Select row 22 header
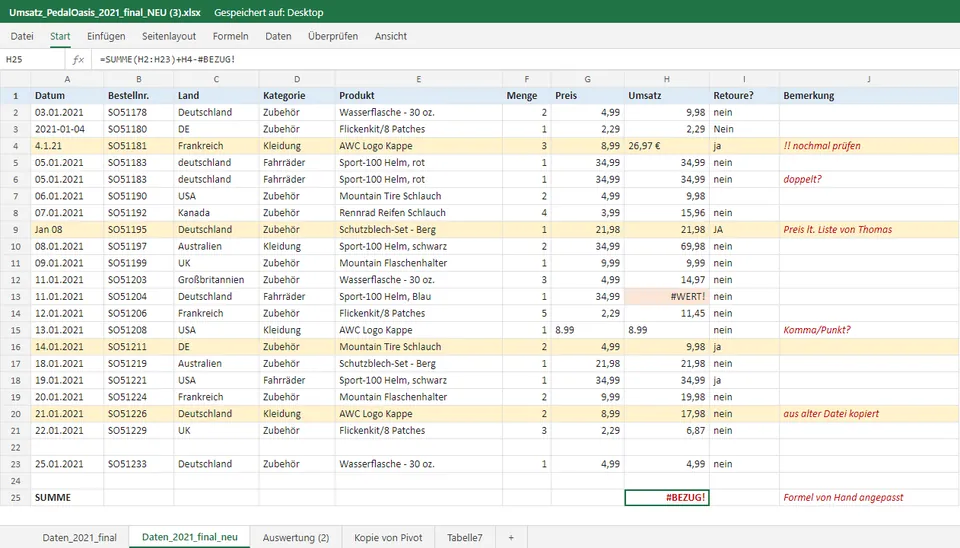960x548 pixels. 15,447
